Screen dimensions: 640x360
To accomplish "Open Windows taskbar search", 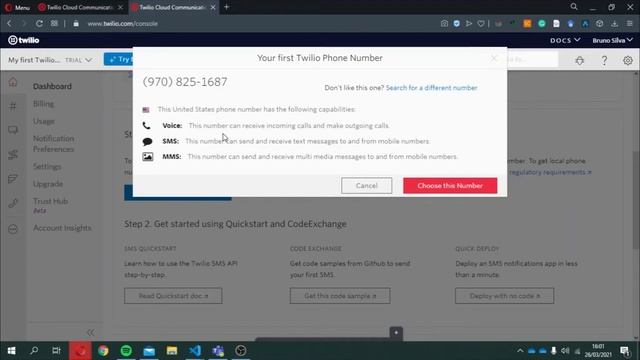I will point(34,351).
